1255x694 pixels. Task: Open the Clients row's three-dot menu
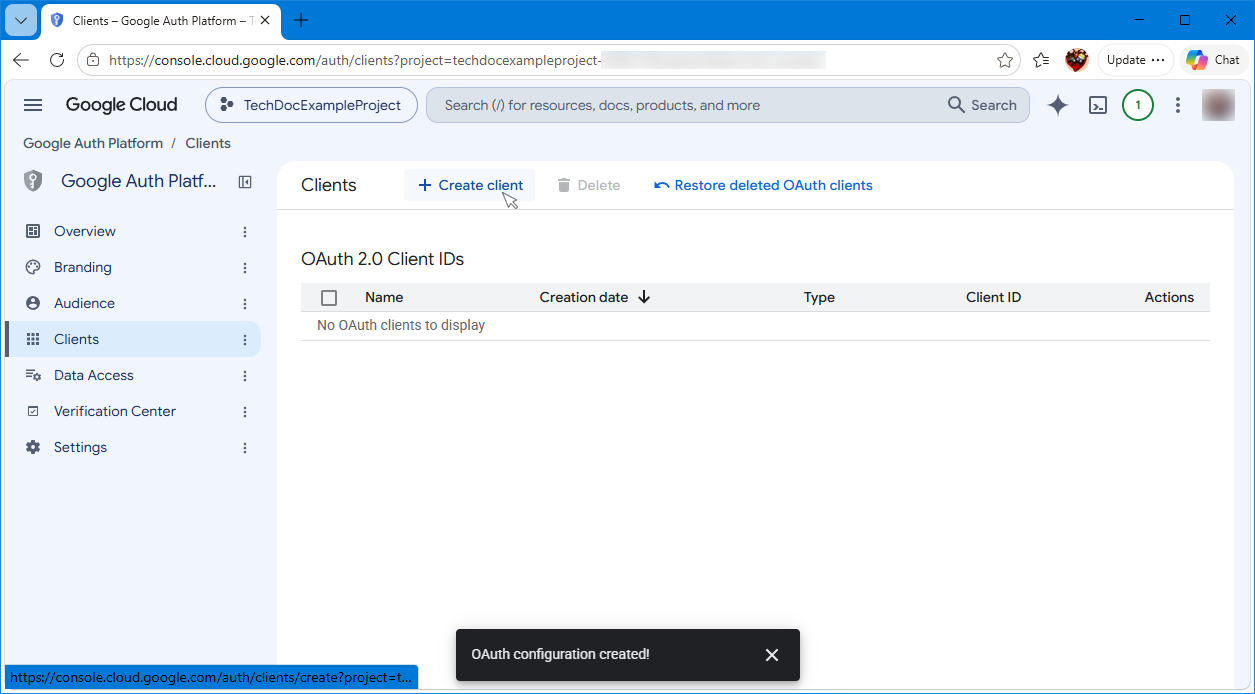[245, 340]
